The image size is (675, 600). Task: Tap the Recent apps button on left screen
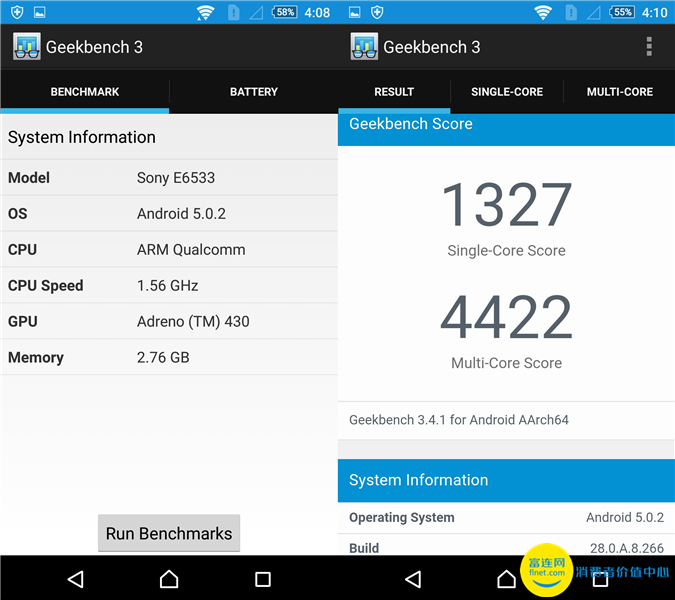(x=263, y=579)
